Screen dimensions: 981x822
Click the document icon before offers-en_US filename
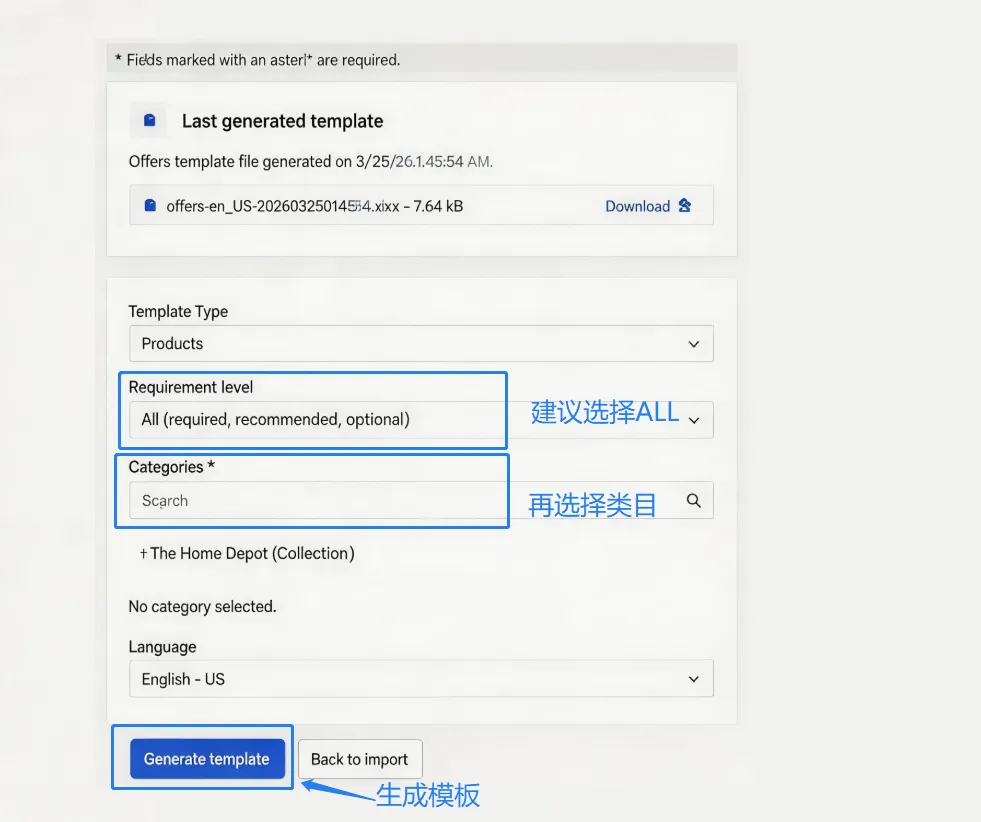pos(150,206)
